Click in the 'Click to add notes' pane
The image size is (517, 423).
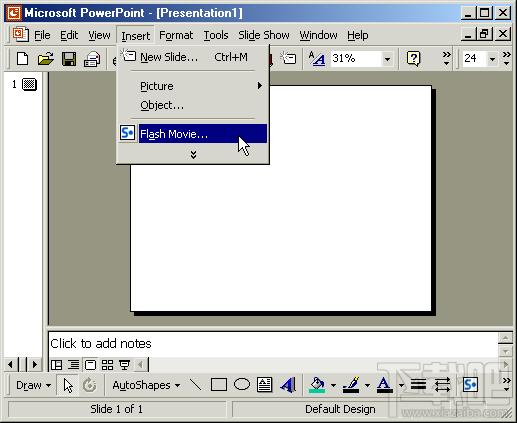[273, 344]
